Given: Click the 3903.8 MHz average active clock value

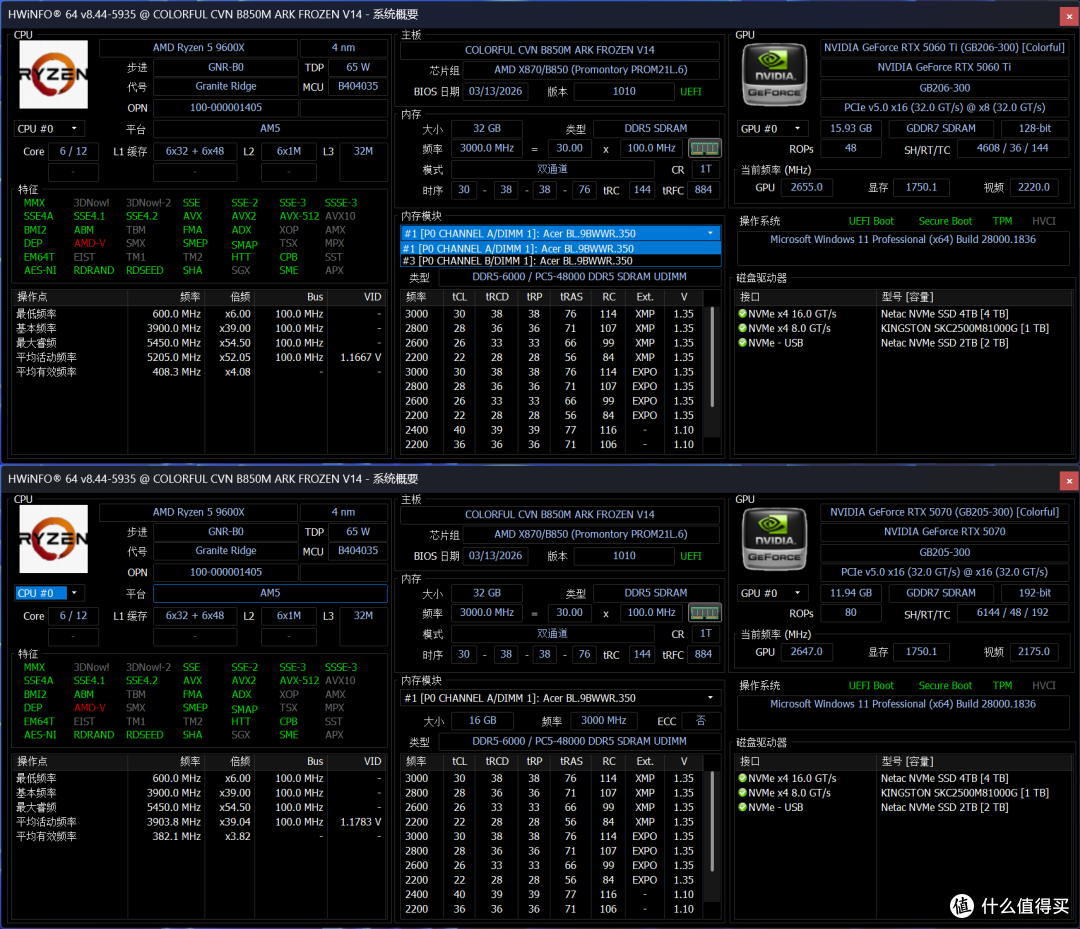Looking at the screenshot, I should coord(174,822).
